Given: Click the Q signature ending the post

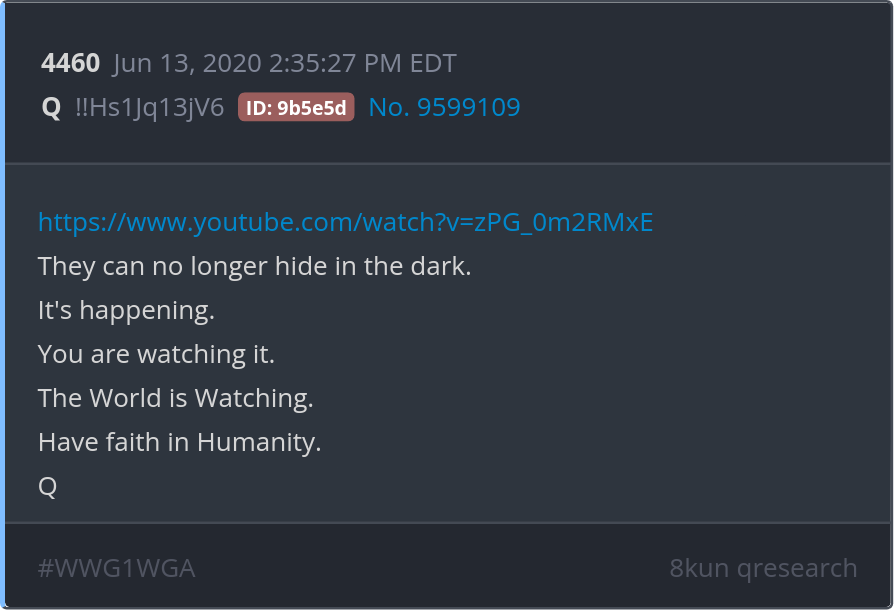Looking at the screenshot, I should [47, 487].
